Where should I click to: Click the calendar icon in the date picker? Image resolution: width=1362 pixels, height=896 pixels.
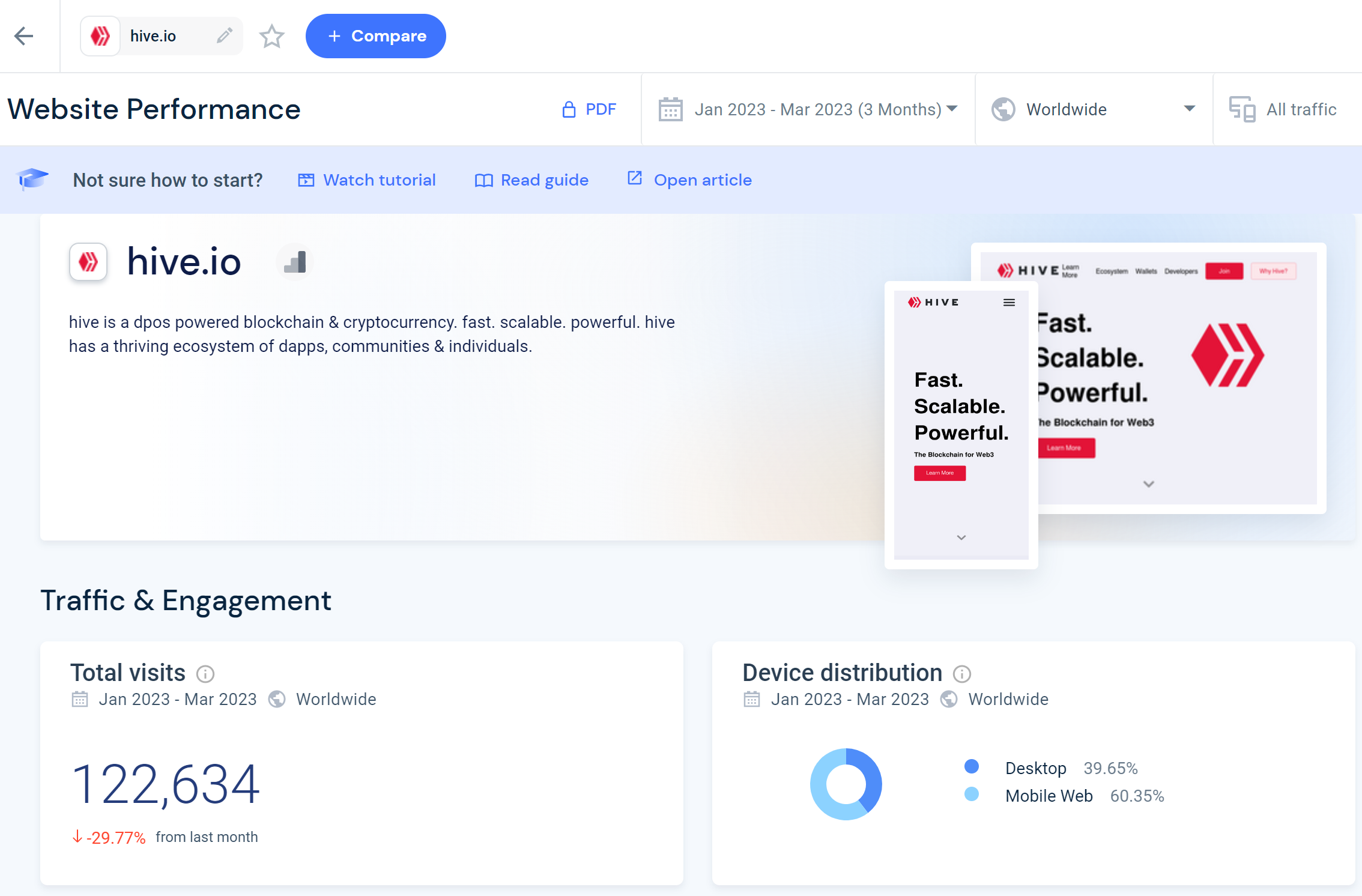click(x=670, y=109)
